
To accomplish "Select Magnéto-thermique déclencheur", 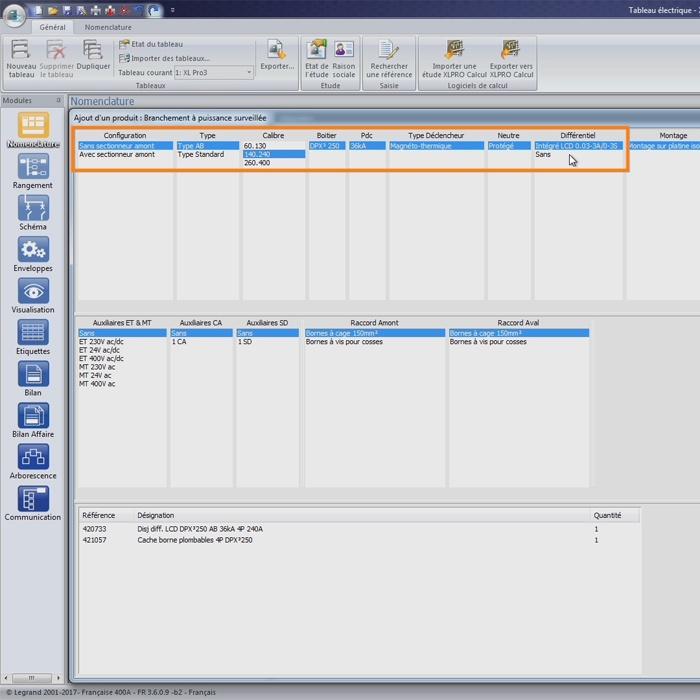I will click(x=437, y=146).
